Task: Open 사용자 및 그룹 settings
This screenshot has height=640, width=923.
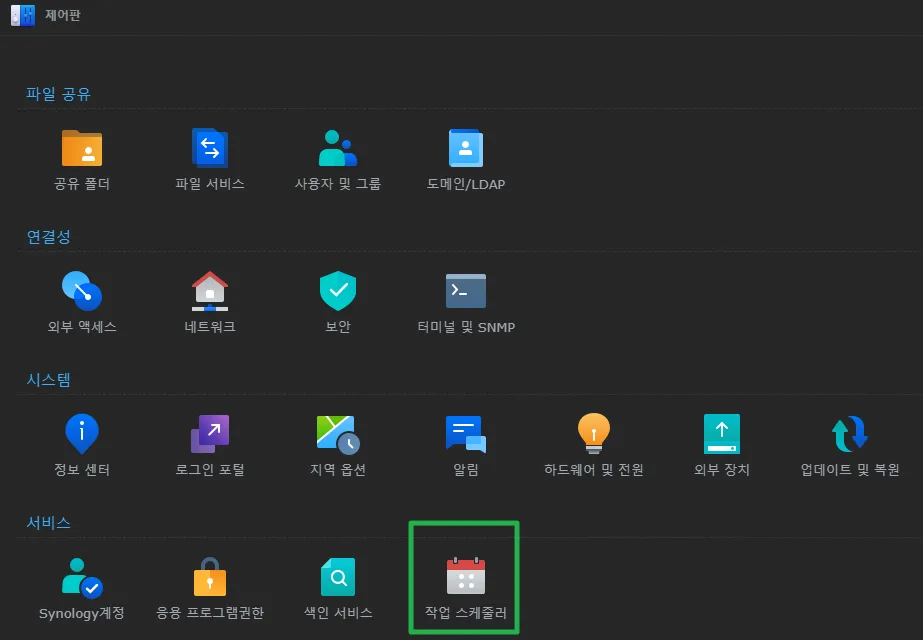Action: [337, 148]
